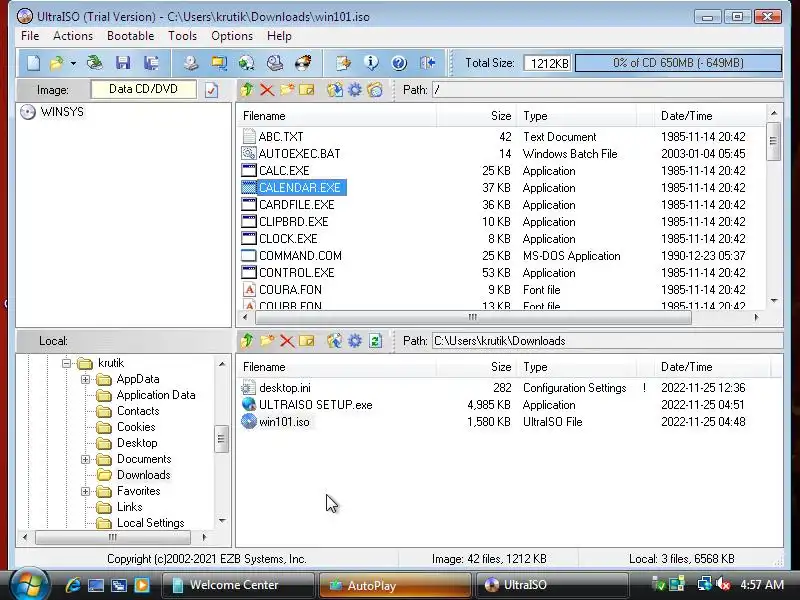Click the Total Size value field
This screenshot has width=800, height=600.
547,63
